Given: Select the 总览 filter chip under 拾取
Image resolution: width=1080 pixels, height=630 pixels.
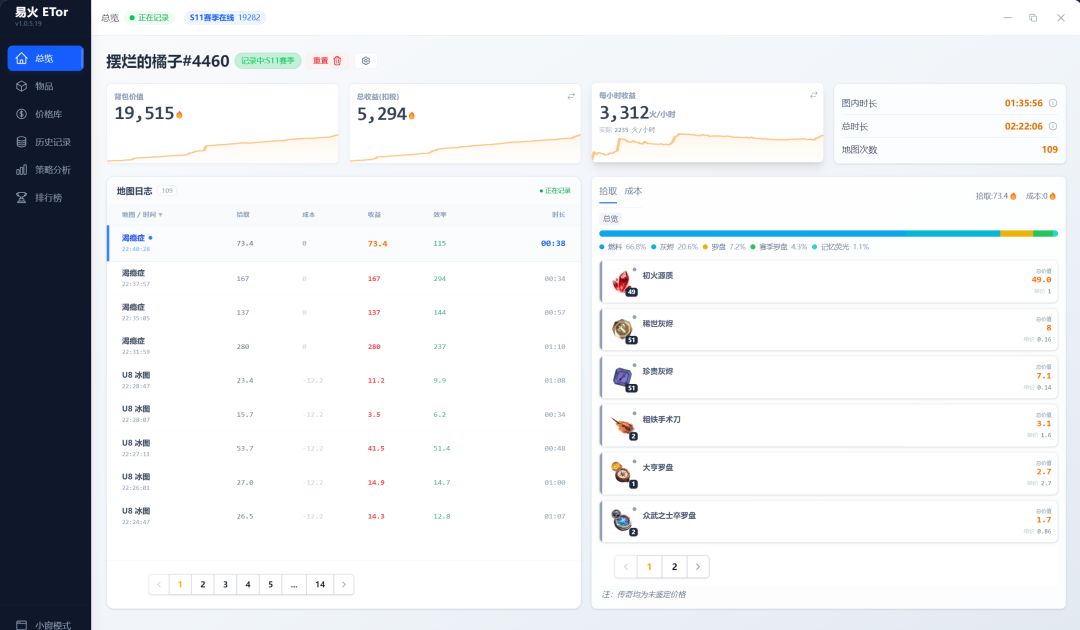Looking at the screenshot, I should [611, 219].
